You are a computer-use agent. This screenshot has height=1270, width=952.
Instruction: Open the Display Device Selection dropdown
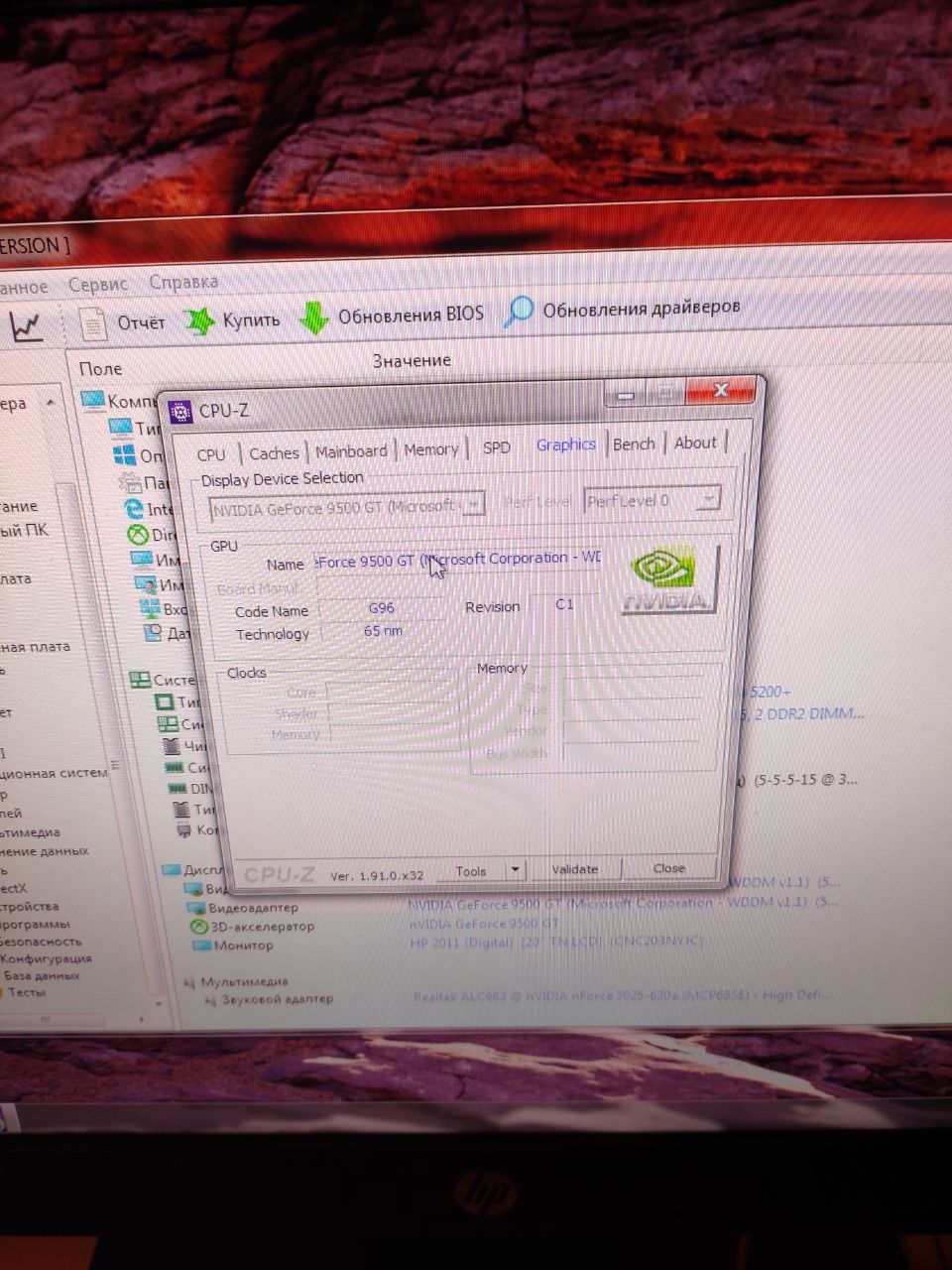coord(347,506)
